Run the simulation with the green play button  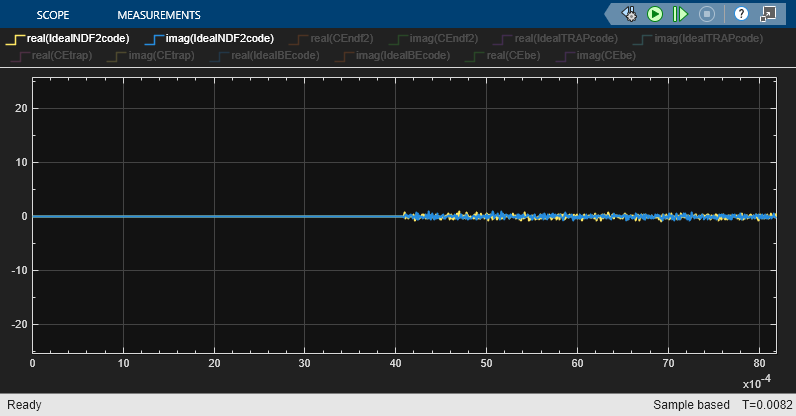[655, 14]
